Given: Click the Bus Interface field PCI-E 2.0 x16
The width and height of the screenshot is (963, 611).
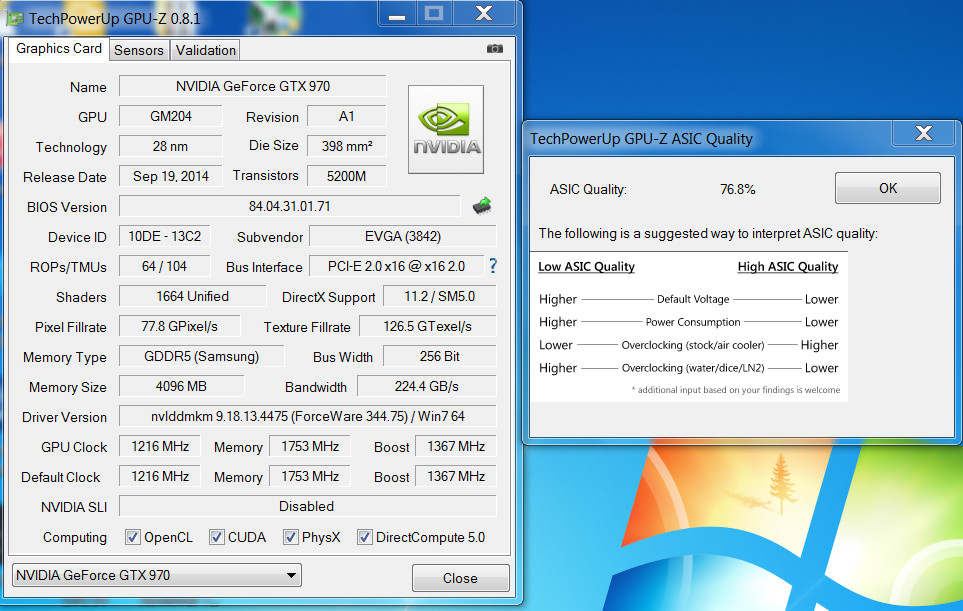Looking at the screenshot, I should tap(396, 267).
